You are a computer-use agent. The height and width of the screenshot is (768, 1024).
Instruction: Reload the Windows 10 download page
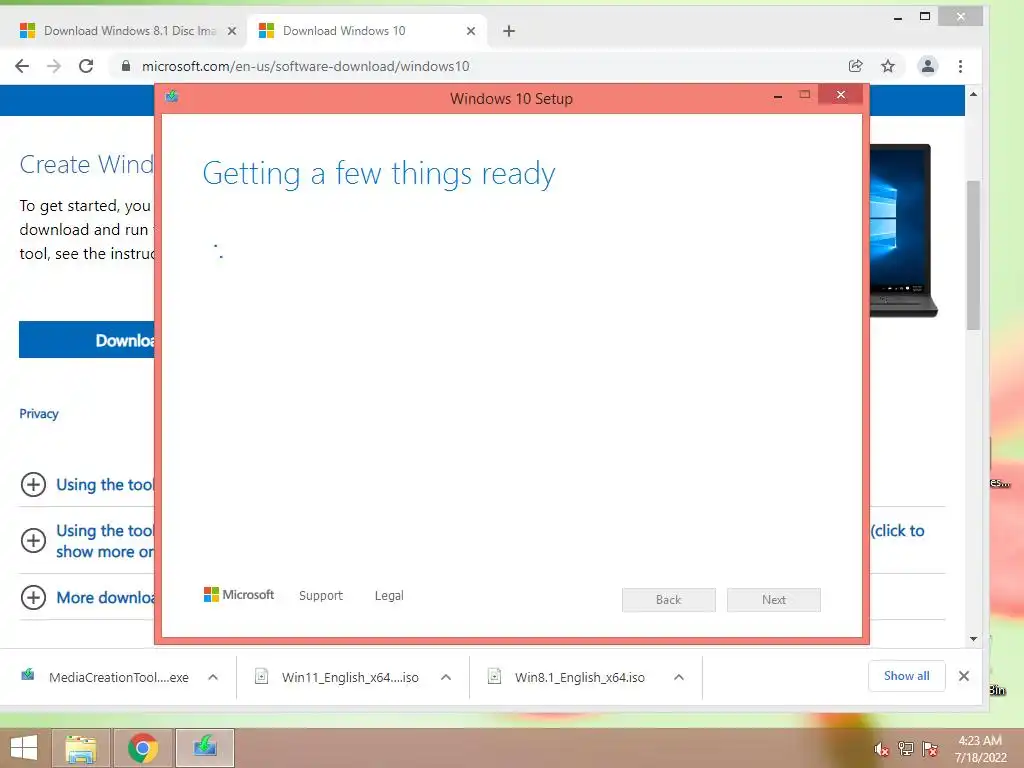pos(86,66)
